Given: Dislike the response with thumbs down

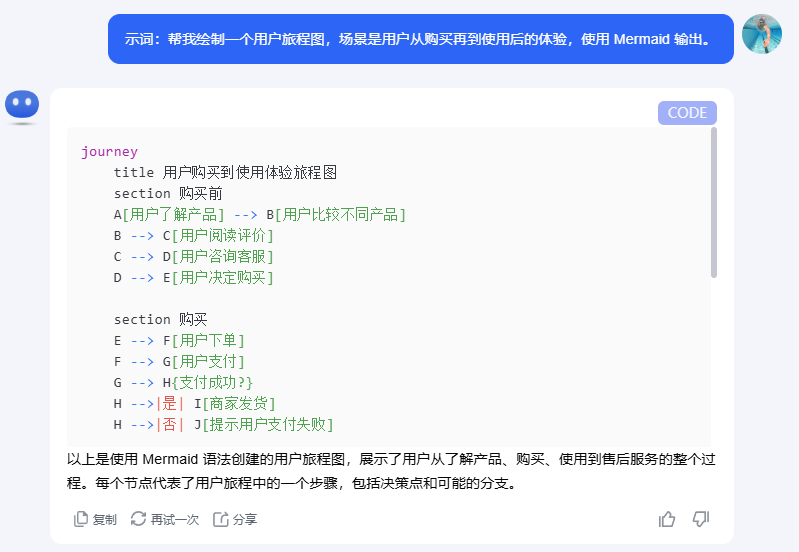Looking at the screenshot, I should (x=701, y=518).
